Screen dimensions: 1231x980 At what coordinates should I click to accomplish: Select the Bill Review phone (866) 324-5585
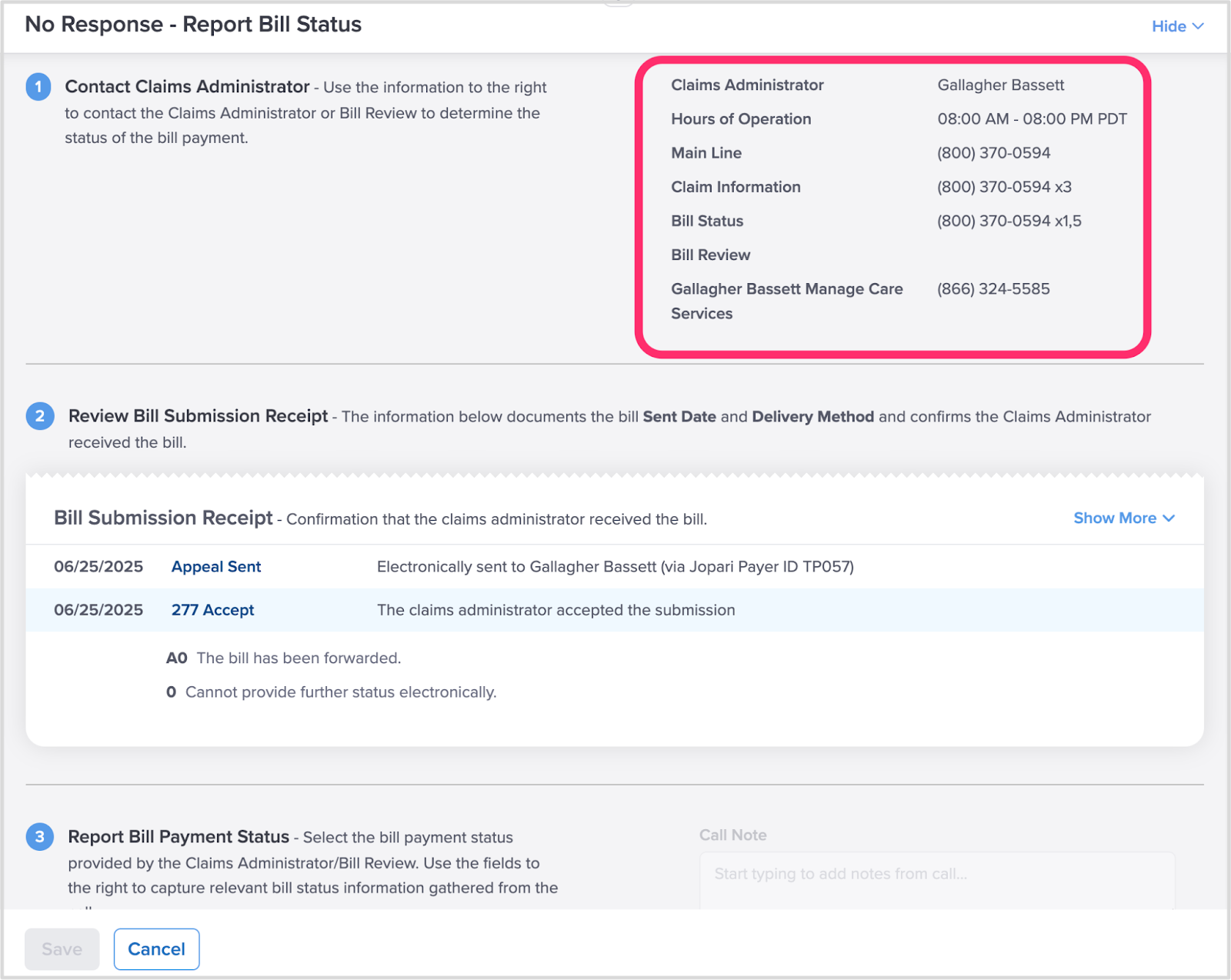click(x=993, y=289)
